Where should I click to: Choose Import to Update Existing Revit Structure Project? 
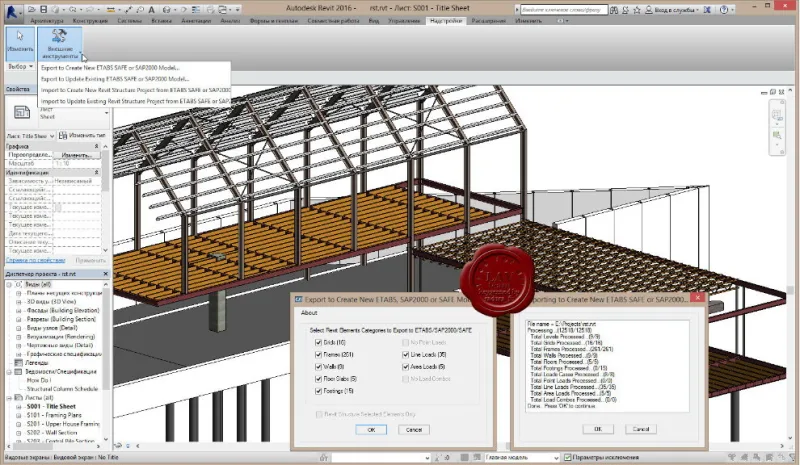135,102
